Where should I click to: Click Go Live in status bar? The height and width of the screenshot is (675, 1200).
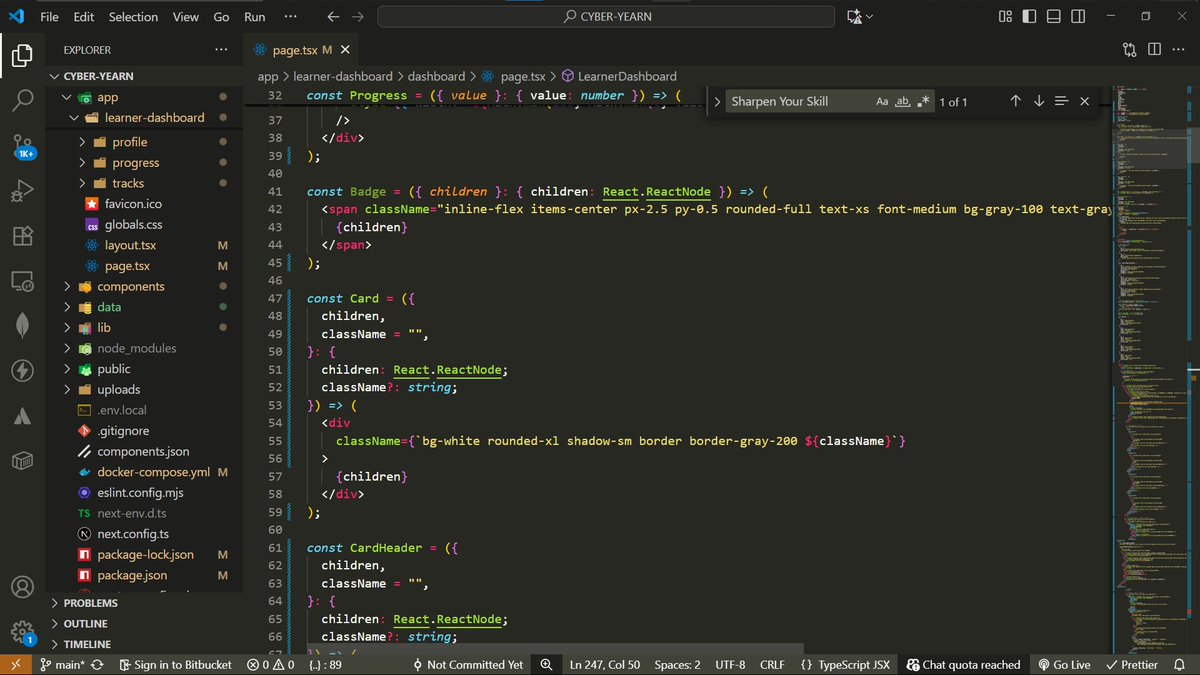pyautogui.click(x=1064, y=664)
